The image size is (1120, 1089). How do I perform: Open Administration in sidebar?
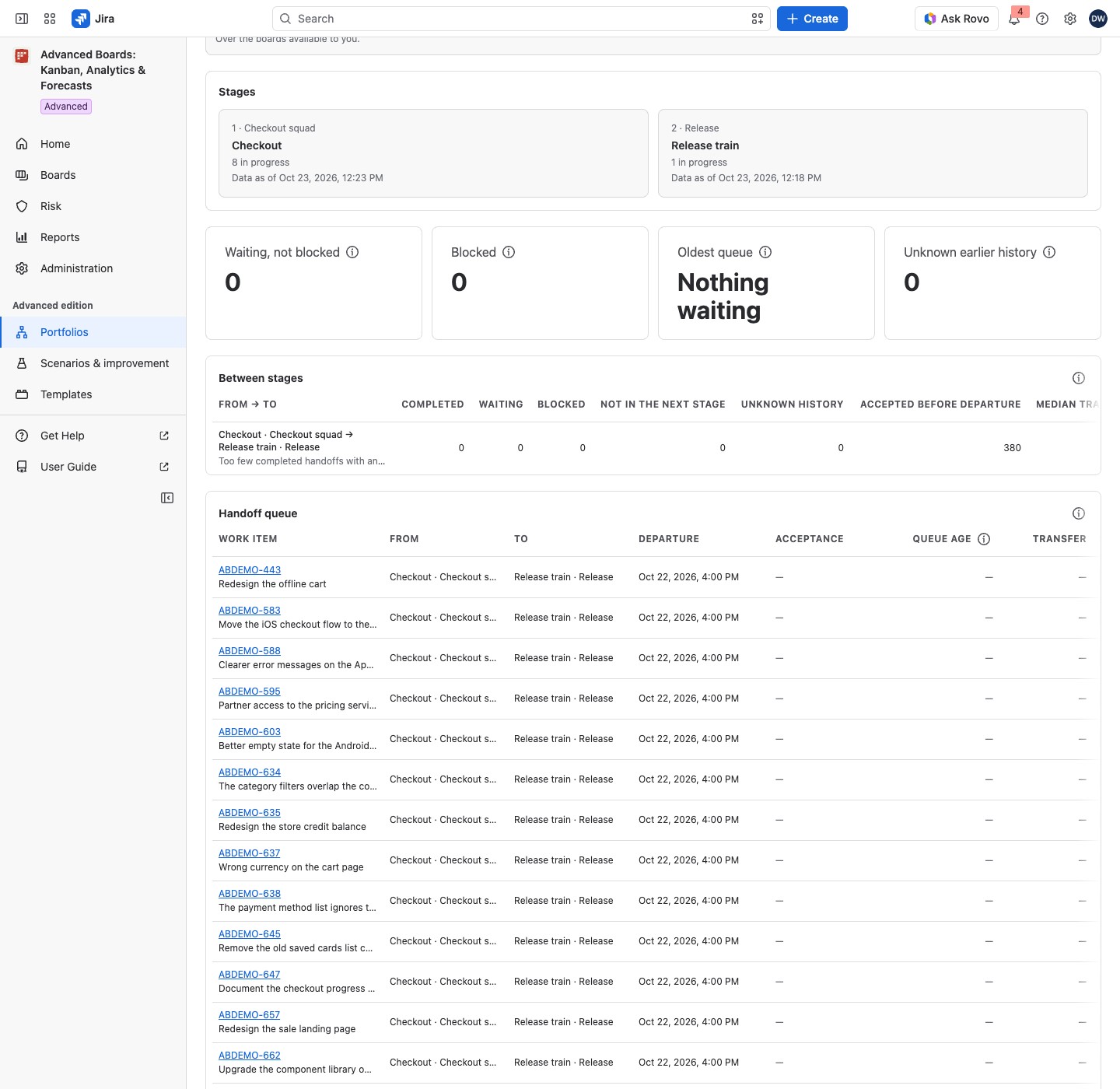93,268
